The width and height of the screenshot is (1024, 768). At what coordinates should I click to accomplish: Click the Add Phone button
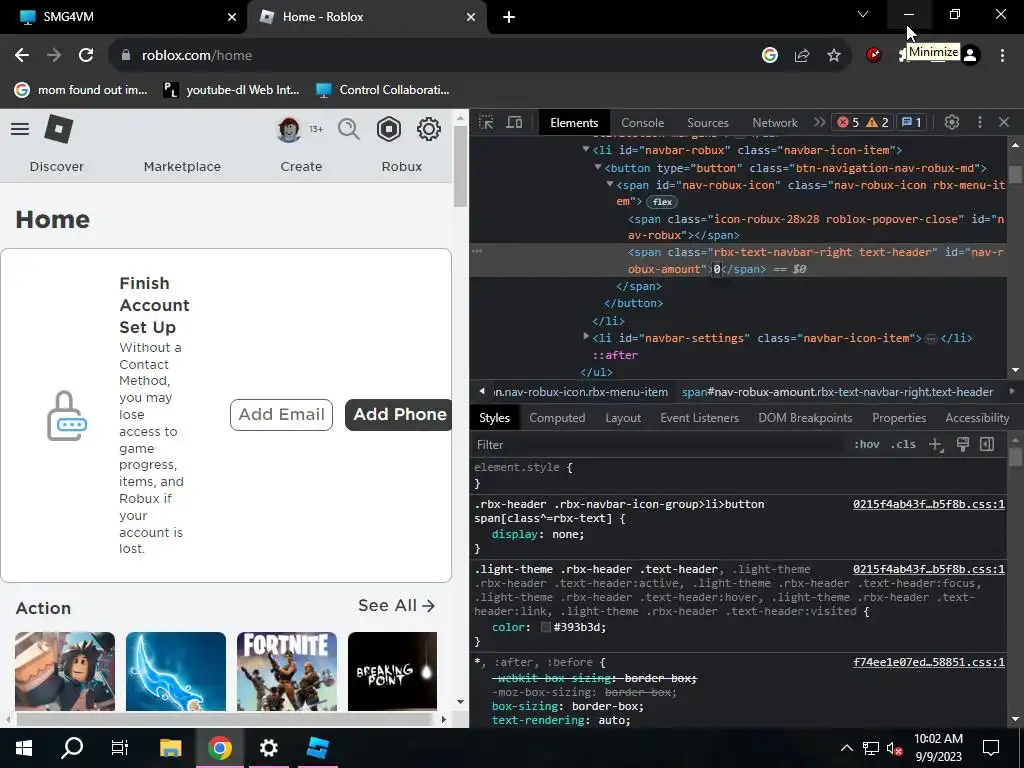(398, 415)
